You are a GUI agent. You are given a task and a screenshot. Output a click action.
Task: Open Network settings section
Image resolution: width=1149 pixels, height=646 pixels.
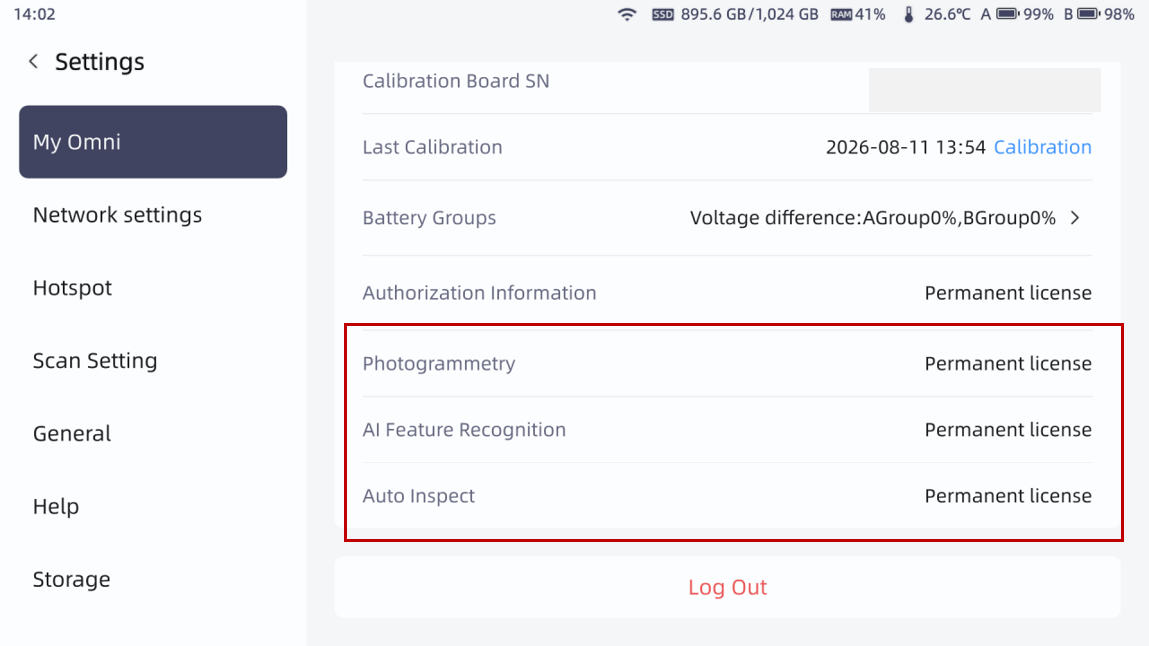(117, 215)
